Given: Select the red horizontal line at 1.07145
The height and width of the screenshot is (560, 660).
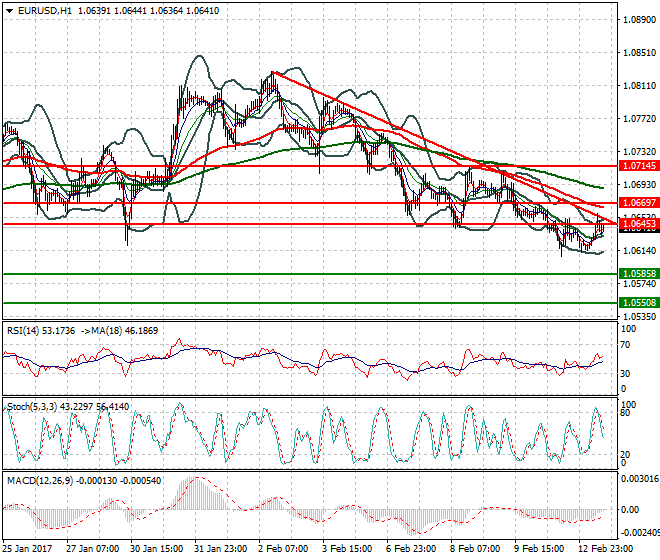Looking at the screenshot, I should tap(310, 166).
